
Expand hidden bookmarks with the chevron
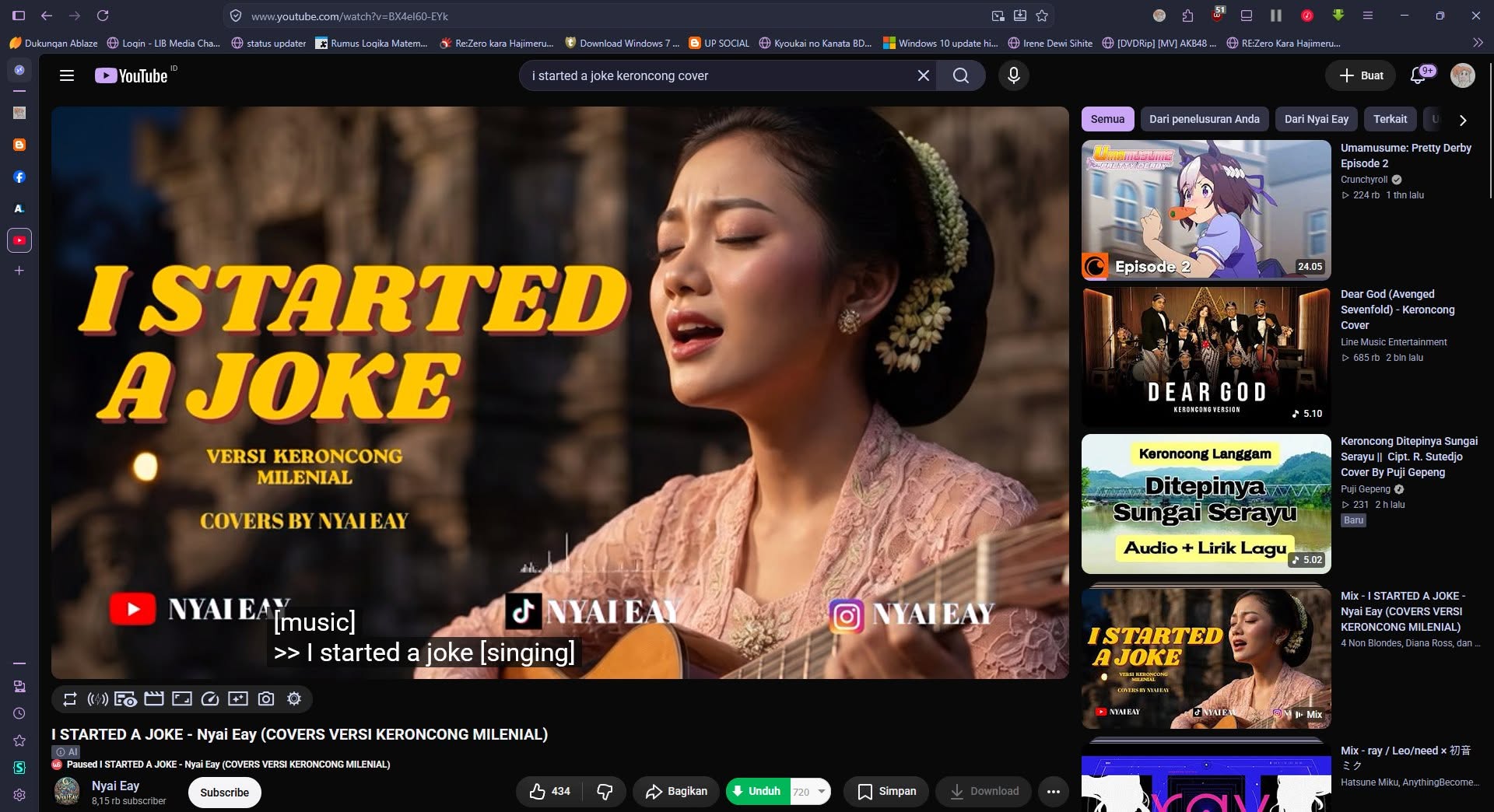pos(1478,43)
